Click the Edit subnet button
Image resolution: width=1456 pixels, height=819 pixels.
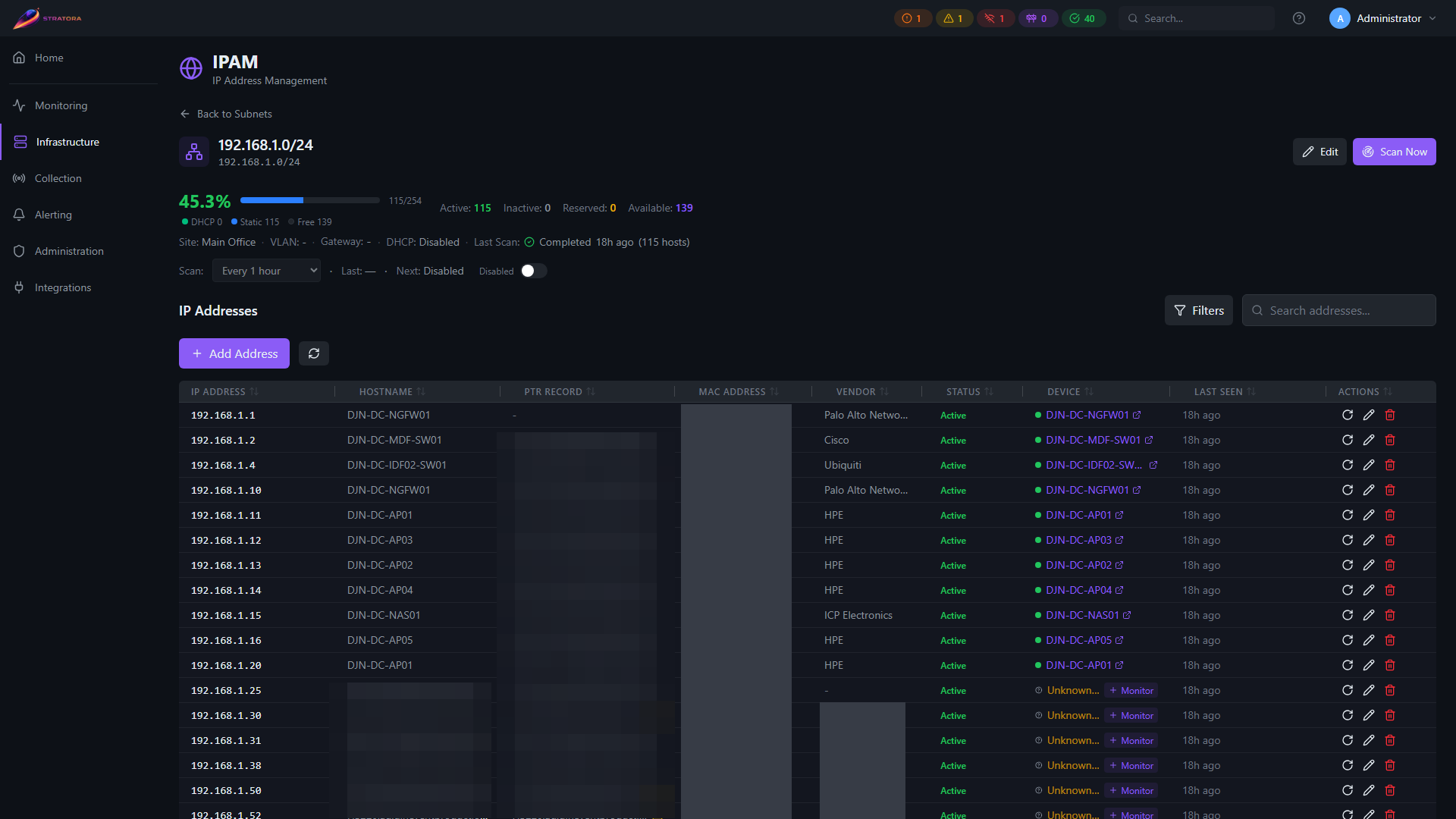pyautogui.click(x=1319, y=152)
